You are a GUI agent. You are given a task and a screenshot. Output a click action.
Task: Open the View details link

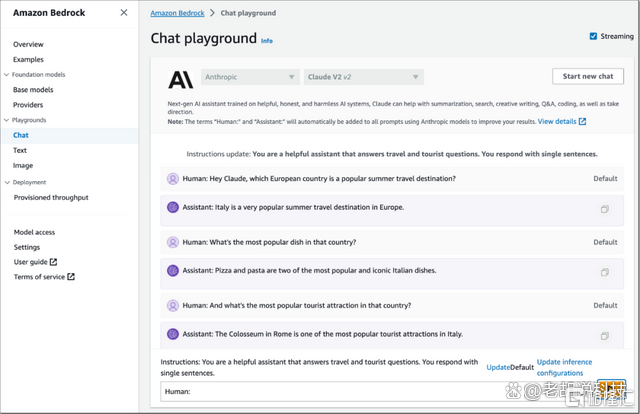(x=557, y=121)
